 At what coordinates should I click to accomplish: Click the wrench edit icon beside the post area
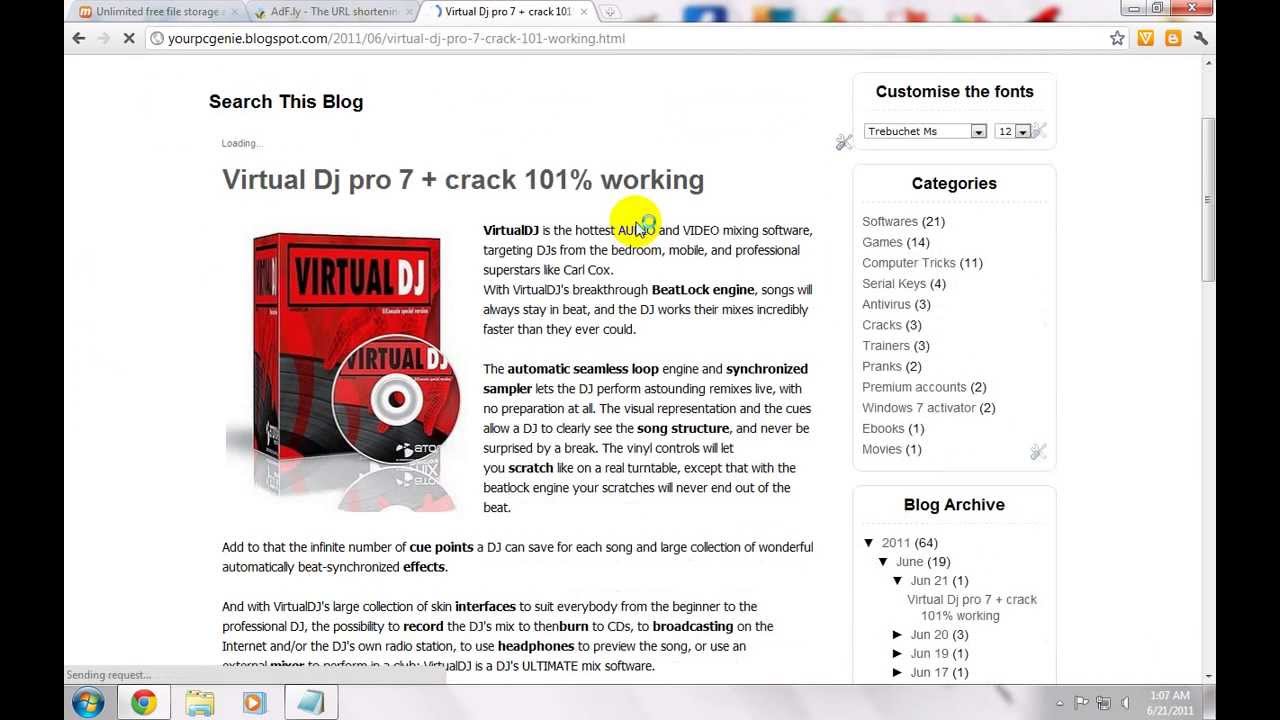tap(844, 142)
